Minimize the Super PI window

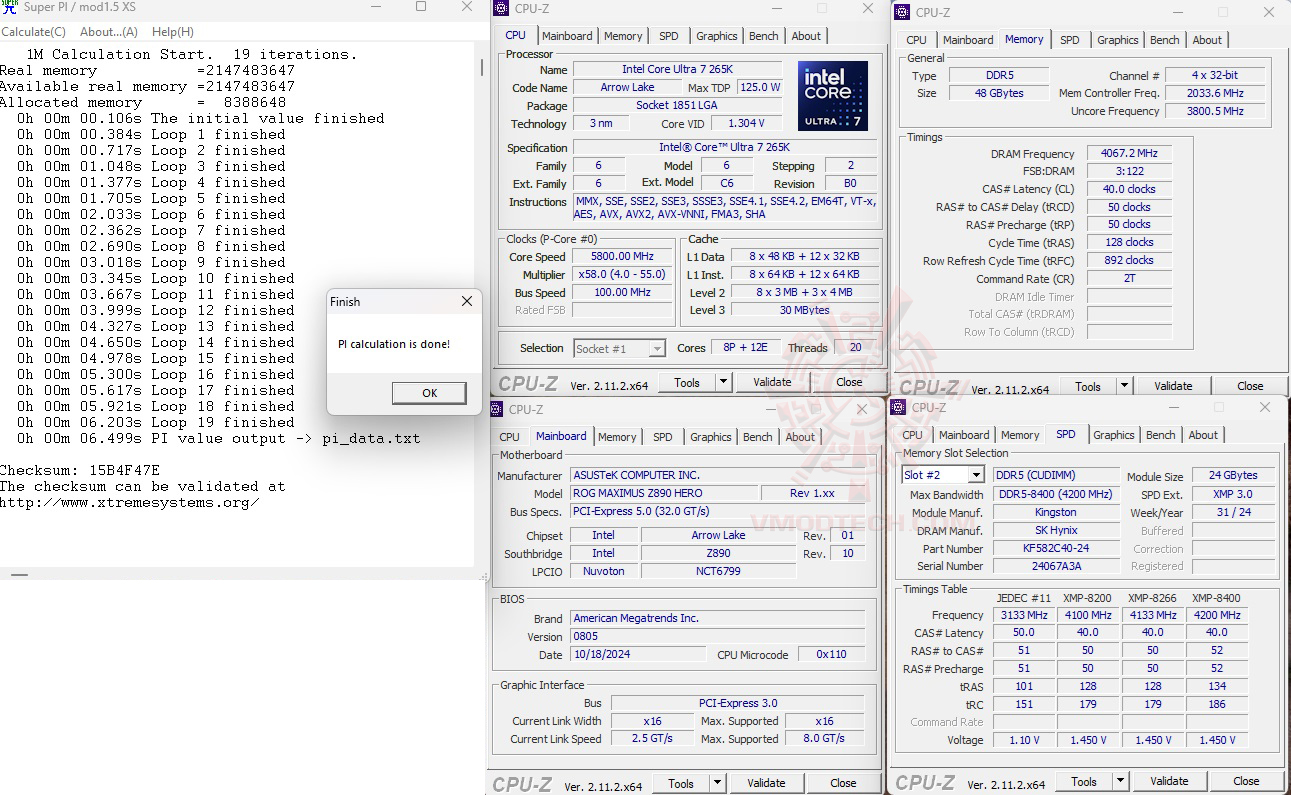[375, 7]
